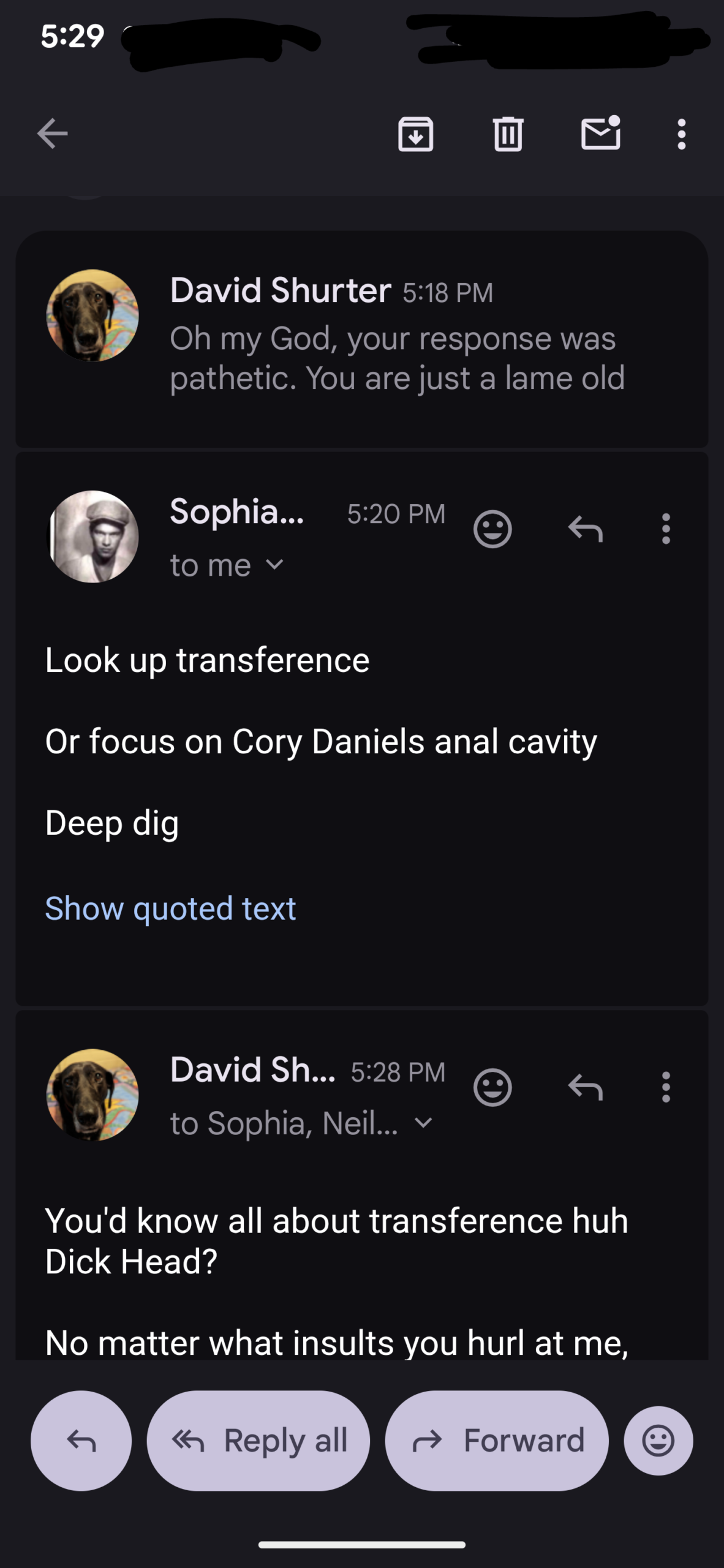Reply to Sophia's 5:20 PM message
Screen dimensions: 724x1568
click(x=586, y=529)
